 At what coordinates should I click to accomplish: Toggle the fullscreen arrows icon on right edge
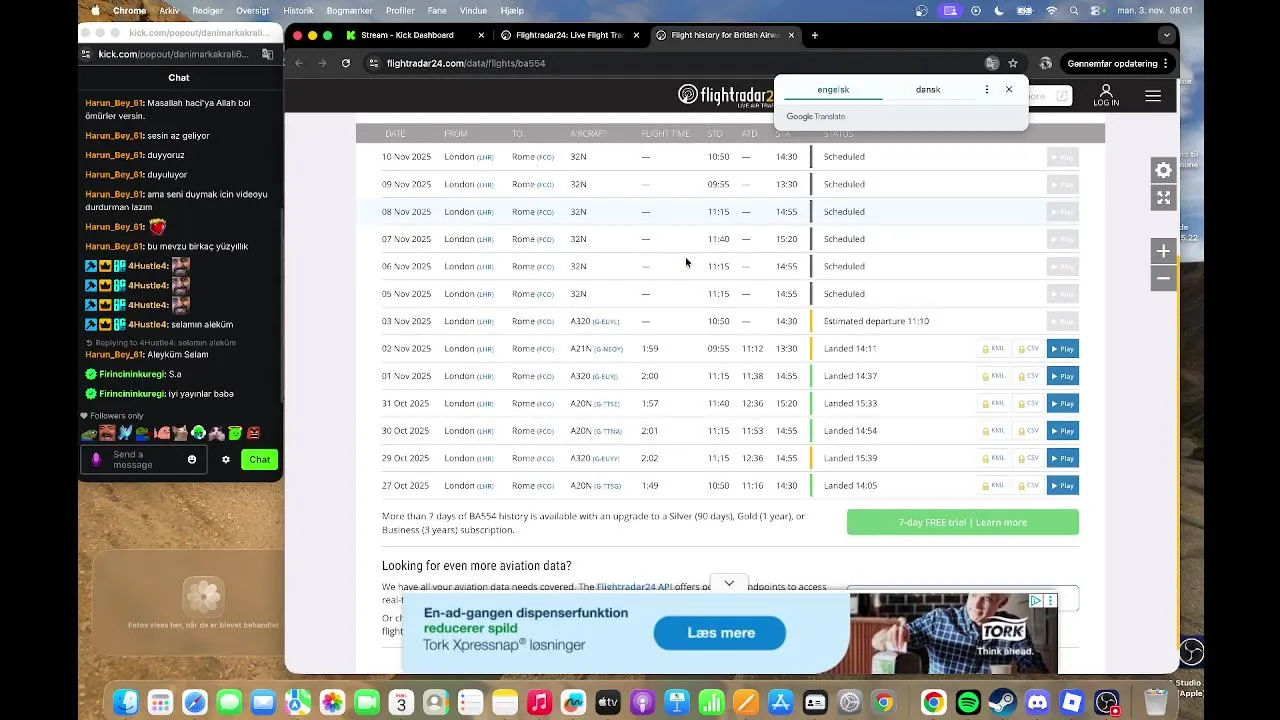pos(1163,198)
